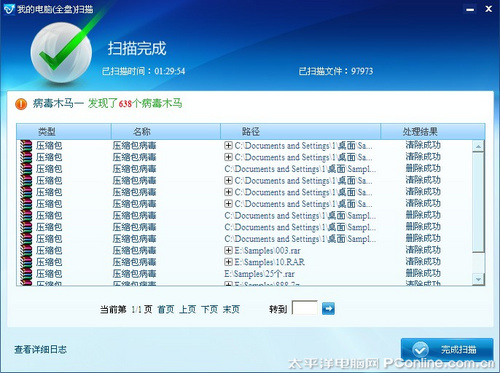Expand the E:\Samples\003.rar entry
Image resolution: width=500 pixels, height=373 pixels.
click(x=228, y=250)
